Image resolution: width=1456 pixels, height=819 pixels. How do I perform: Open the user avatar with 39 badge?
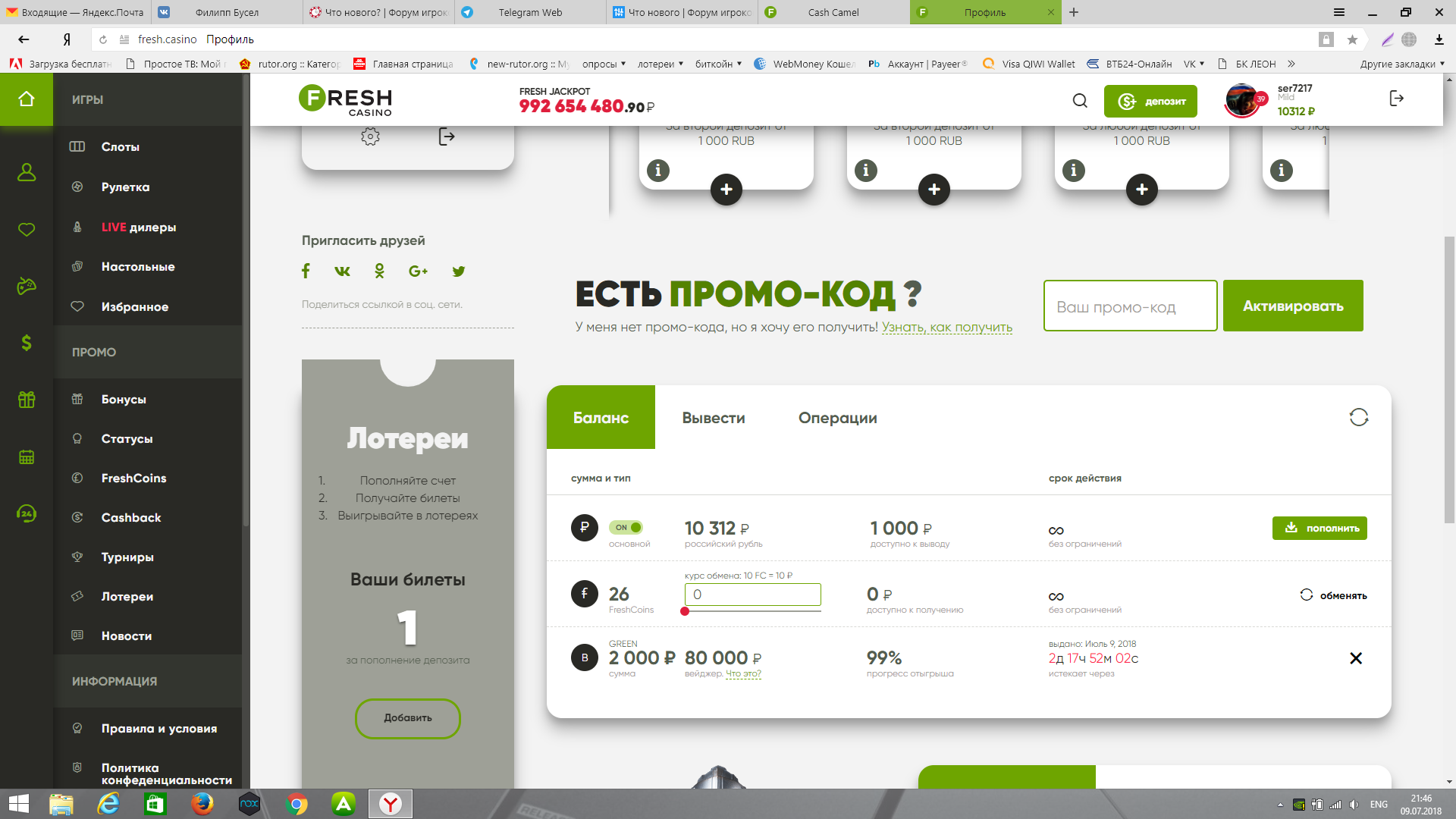1244,100
